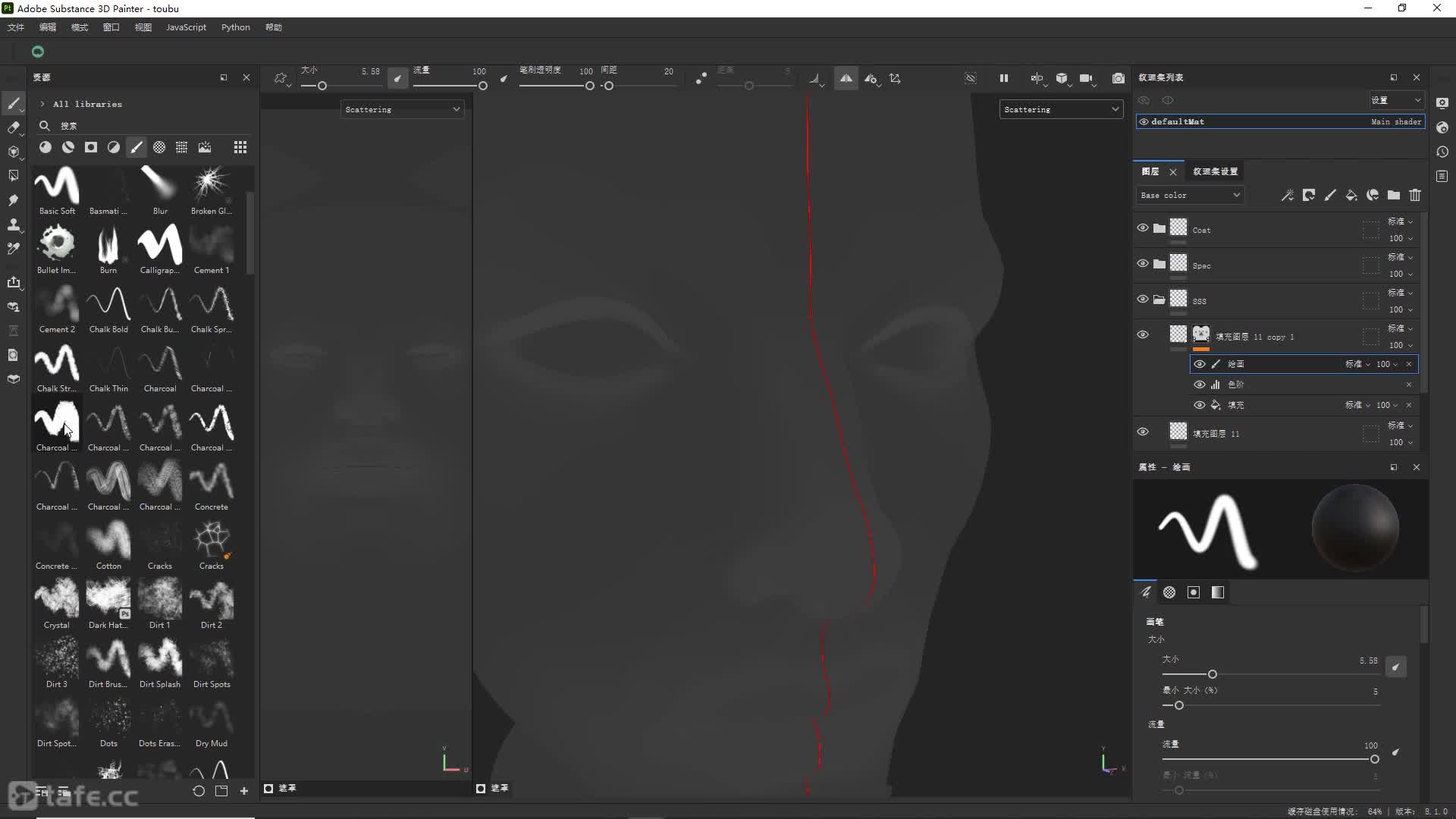Open the 窗口 menu
This screenshot has width=1456, height=819.
point(111,27)
